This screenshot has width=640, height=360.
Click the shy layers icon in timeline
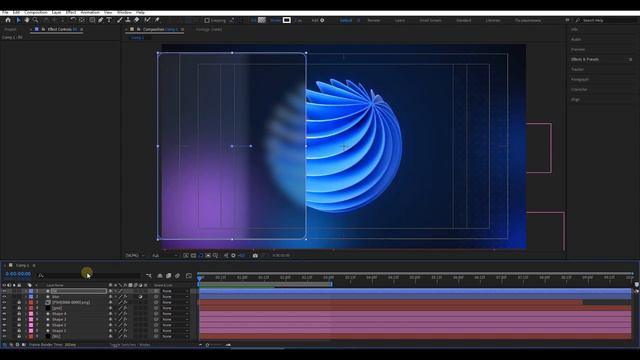[x=160, y=276]
